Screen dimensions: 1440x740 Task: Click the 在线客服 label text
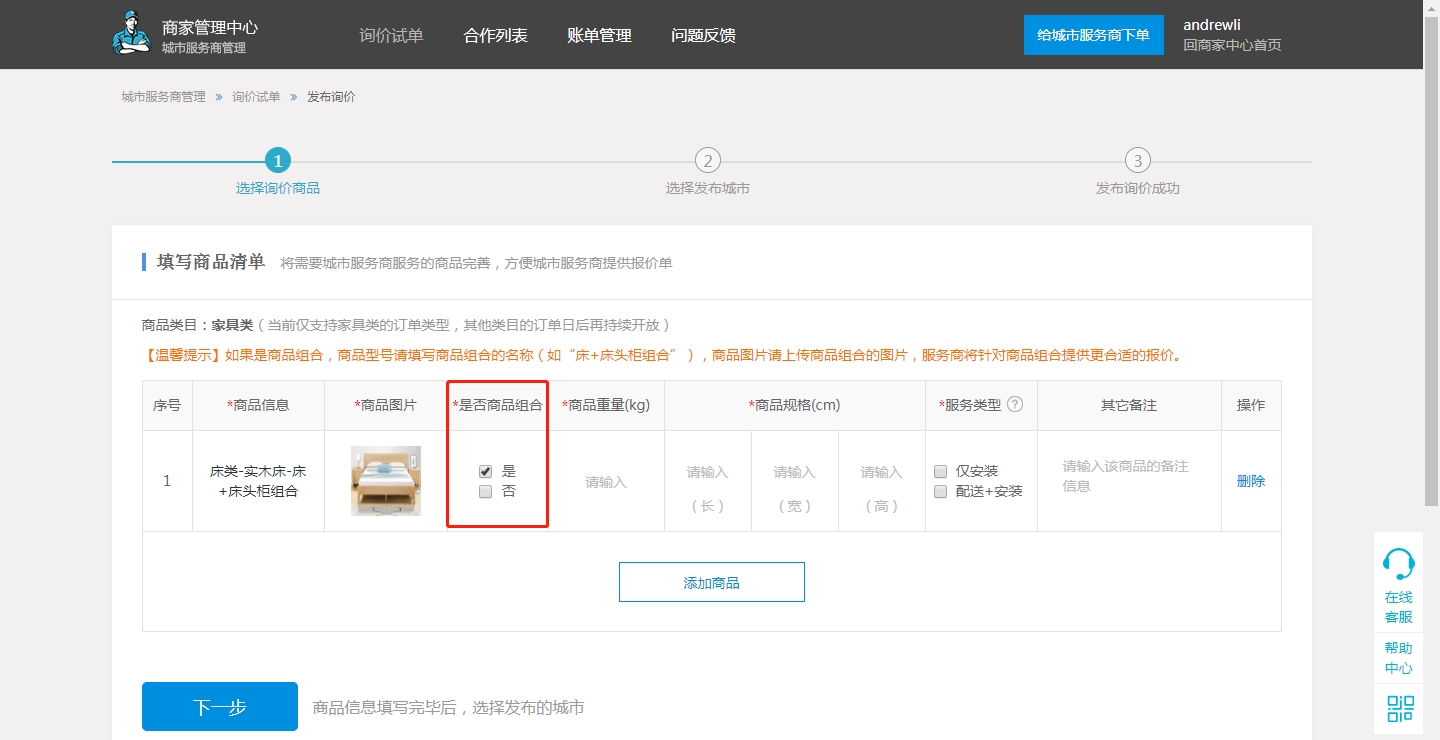(x=1399, y=607)
